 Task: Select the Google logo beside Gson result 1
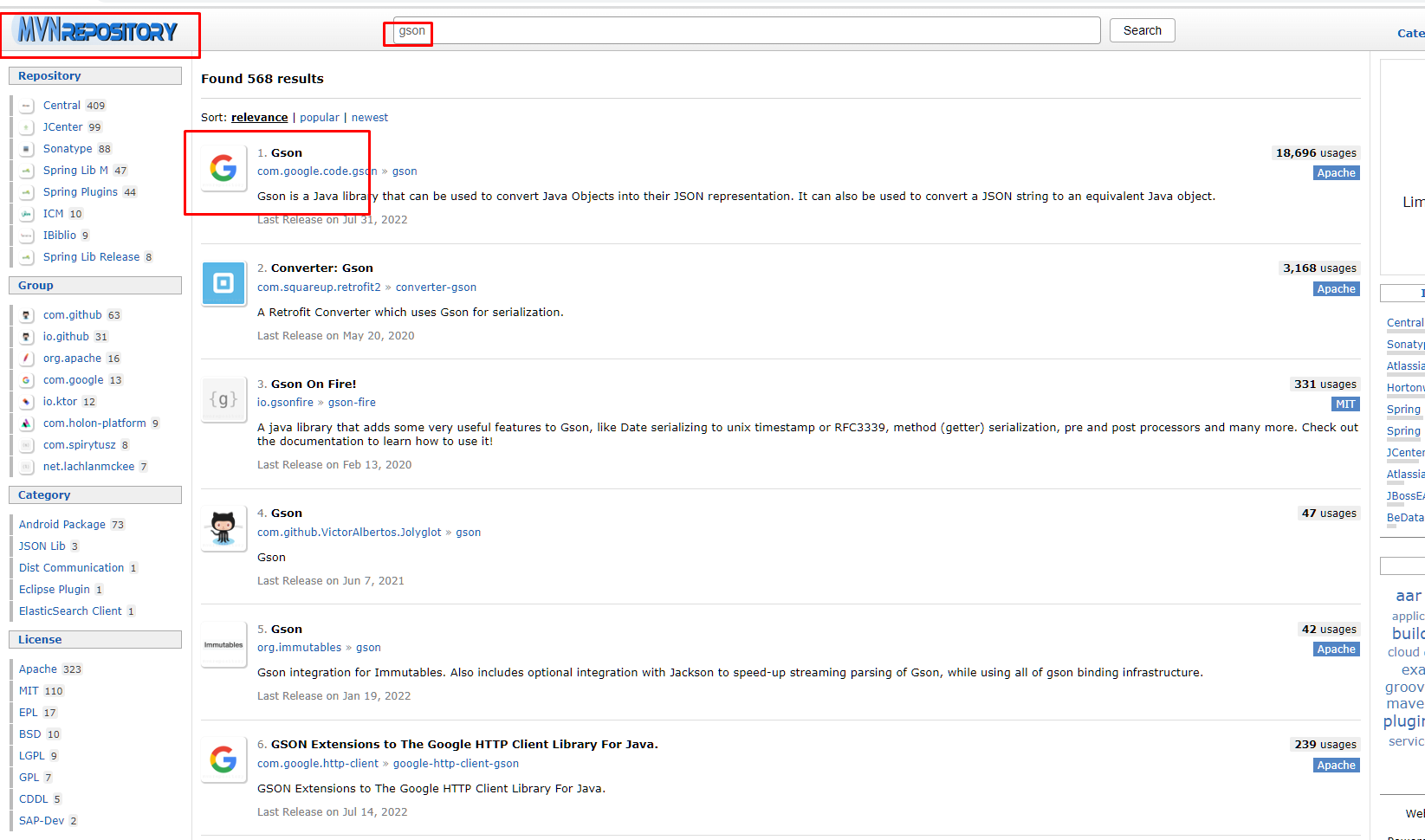click(223, 168)
